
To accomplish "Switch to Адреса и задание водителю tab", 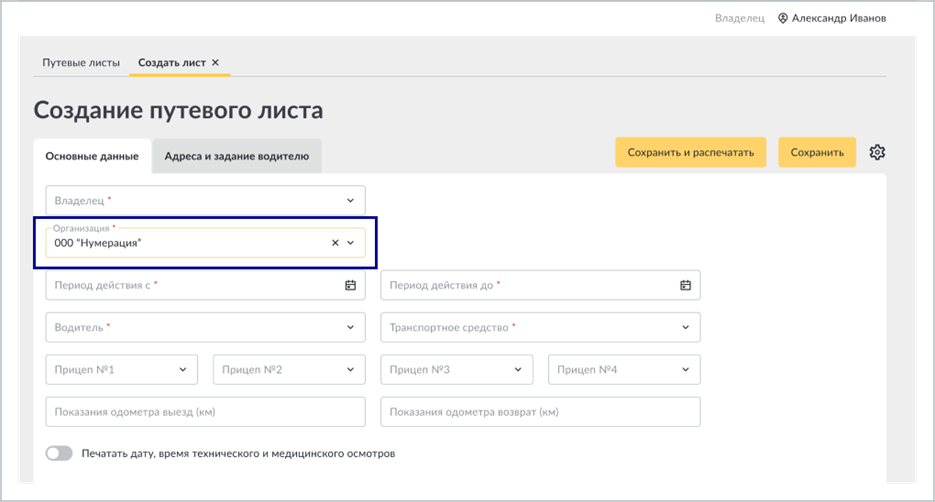I will [x=237, y=156].
